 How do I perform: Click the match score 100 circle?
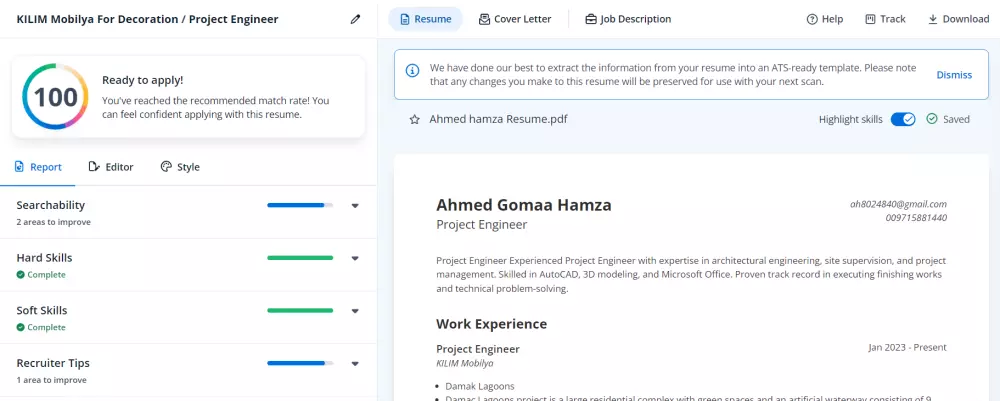click(x=56, y=96)
